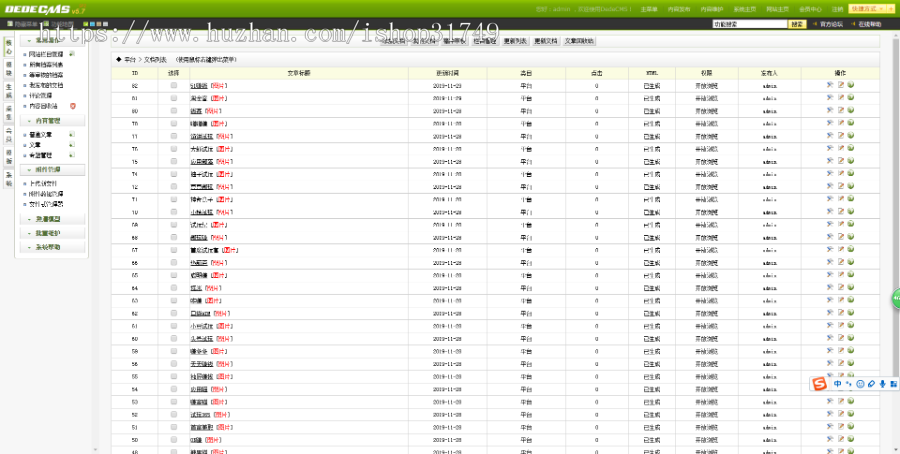Screen dimensions: 900x454
Task: Click into the 功能搜索 input field
Action: click(748, 23)
